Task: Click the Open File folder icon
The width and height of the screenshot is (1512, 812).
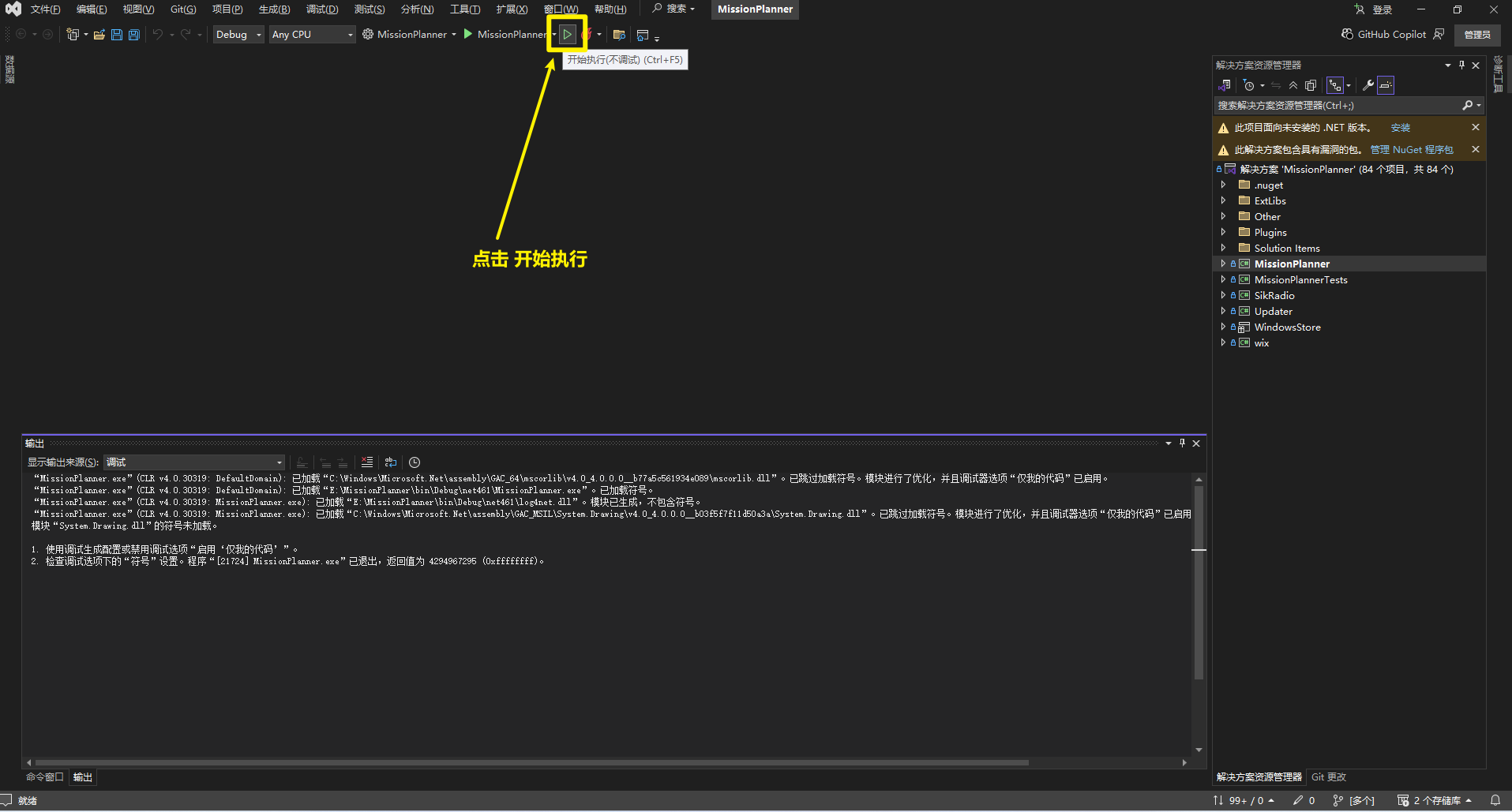Action: [x=99, y=35]
